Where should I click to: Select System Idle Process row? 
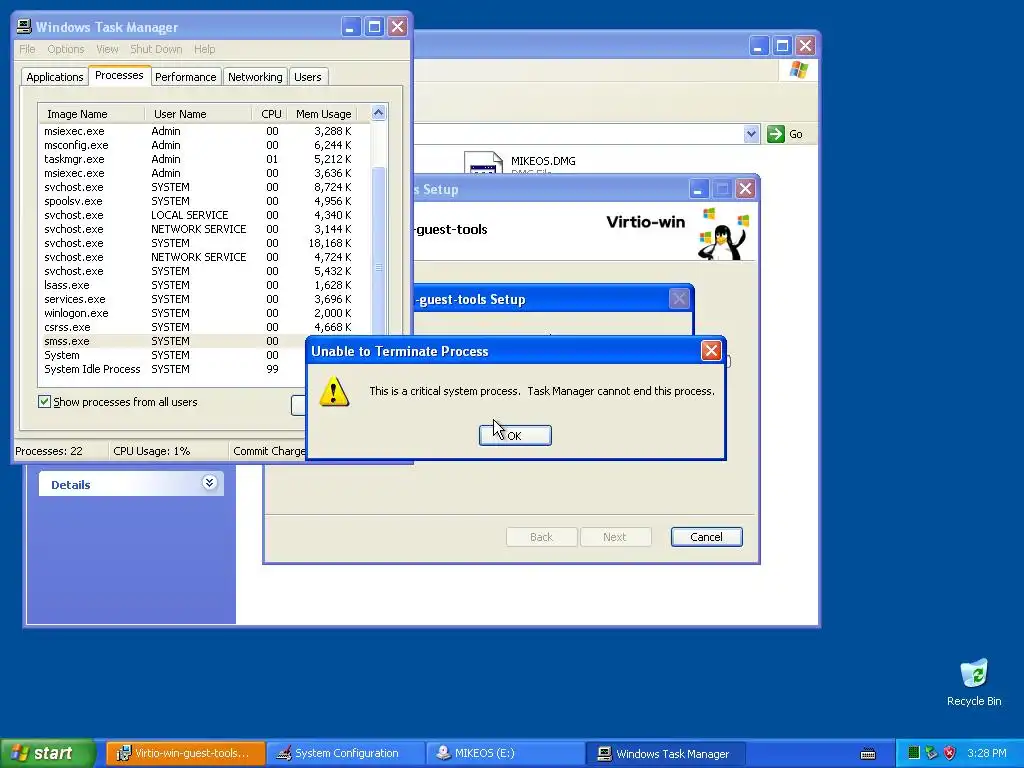point(173,369)
